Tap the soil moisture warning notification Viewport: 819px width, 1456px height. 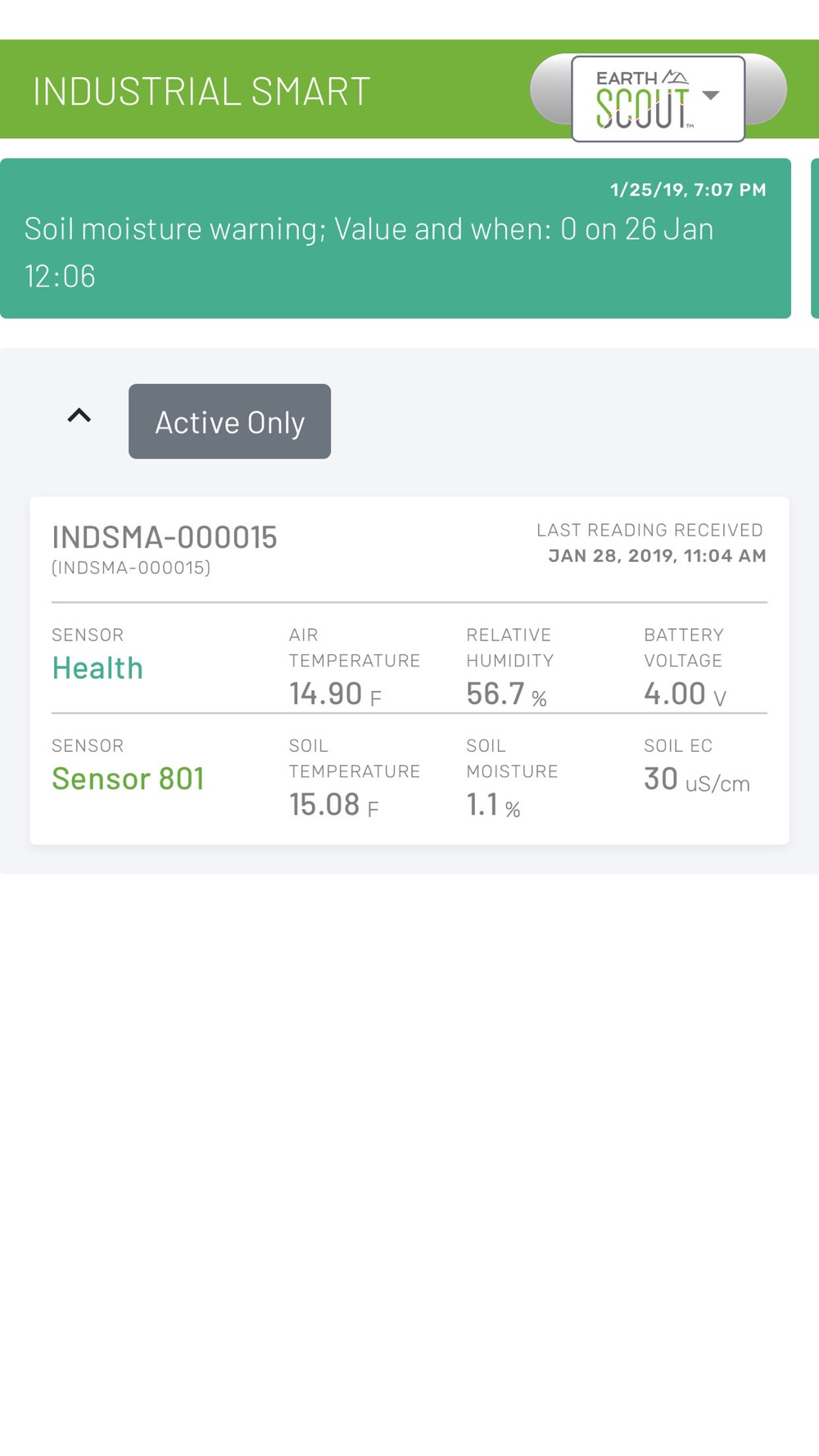(x=396, y=238)
